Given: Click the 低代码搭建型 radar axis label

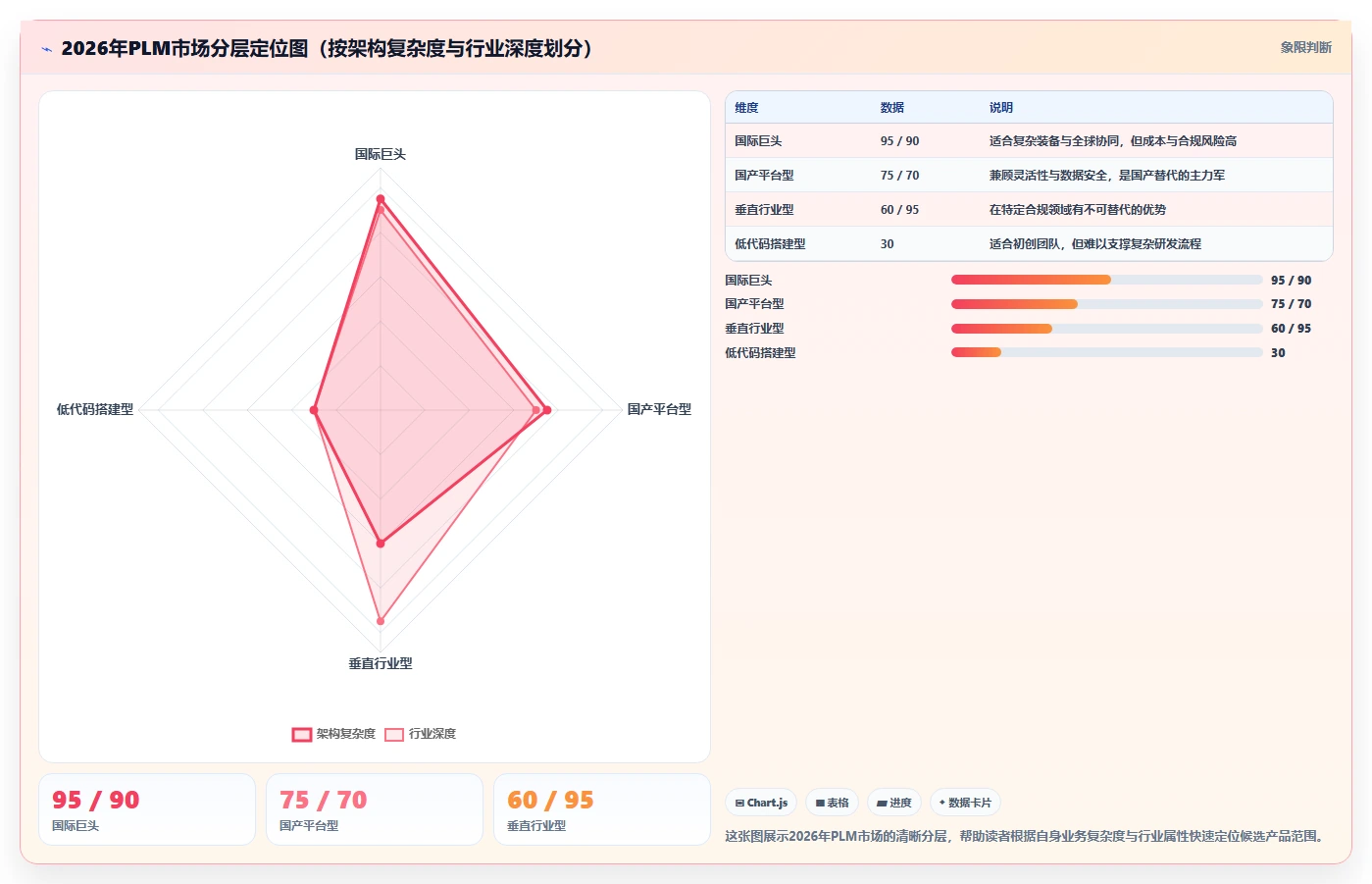Looking at the screenshot, I should pos(95,409).
